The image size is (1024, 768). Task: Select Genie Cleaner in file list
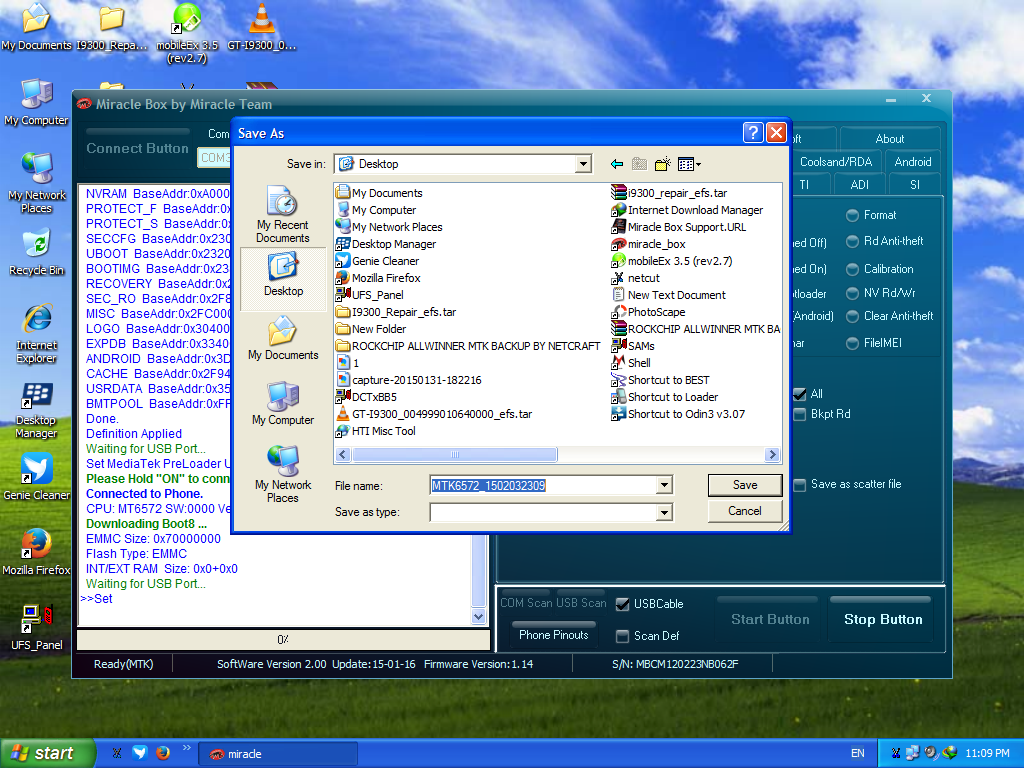(377, 261)
